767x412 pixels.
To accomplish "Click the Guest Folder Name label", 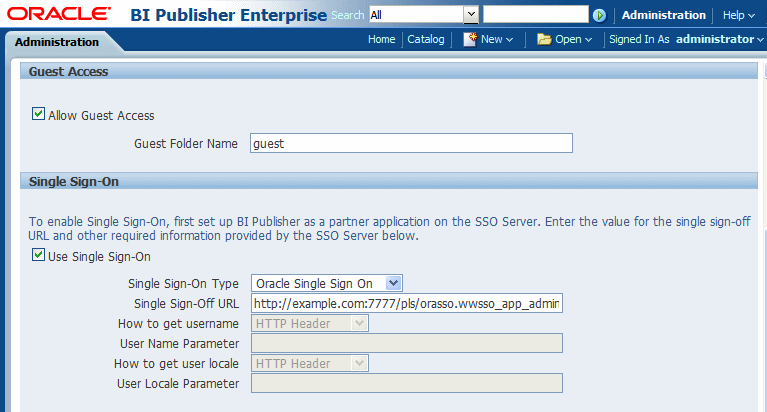I will 186,143.
